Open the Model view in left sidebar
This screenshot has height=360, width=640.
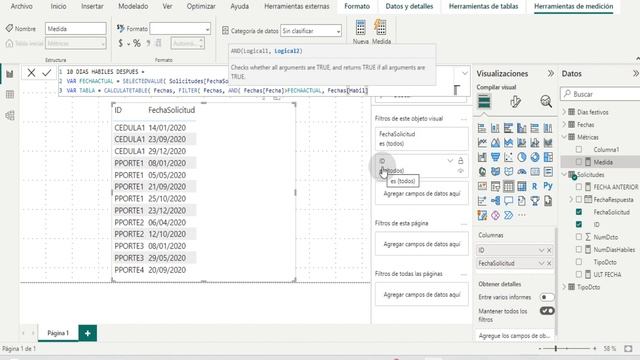pos(10,116)
